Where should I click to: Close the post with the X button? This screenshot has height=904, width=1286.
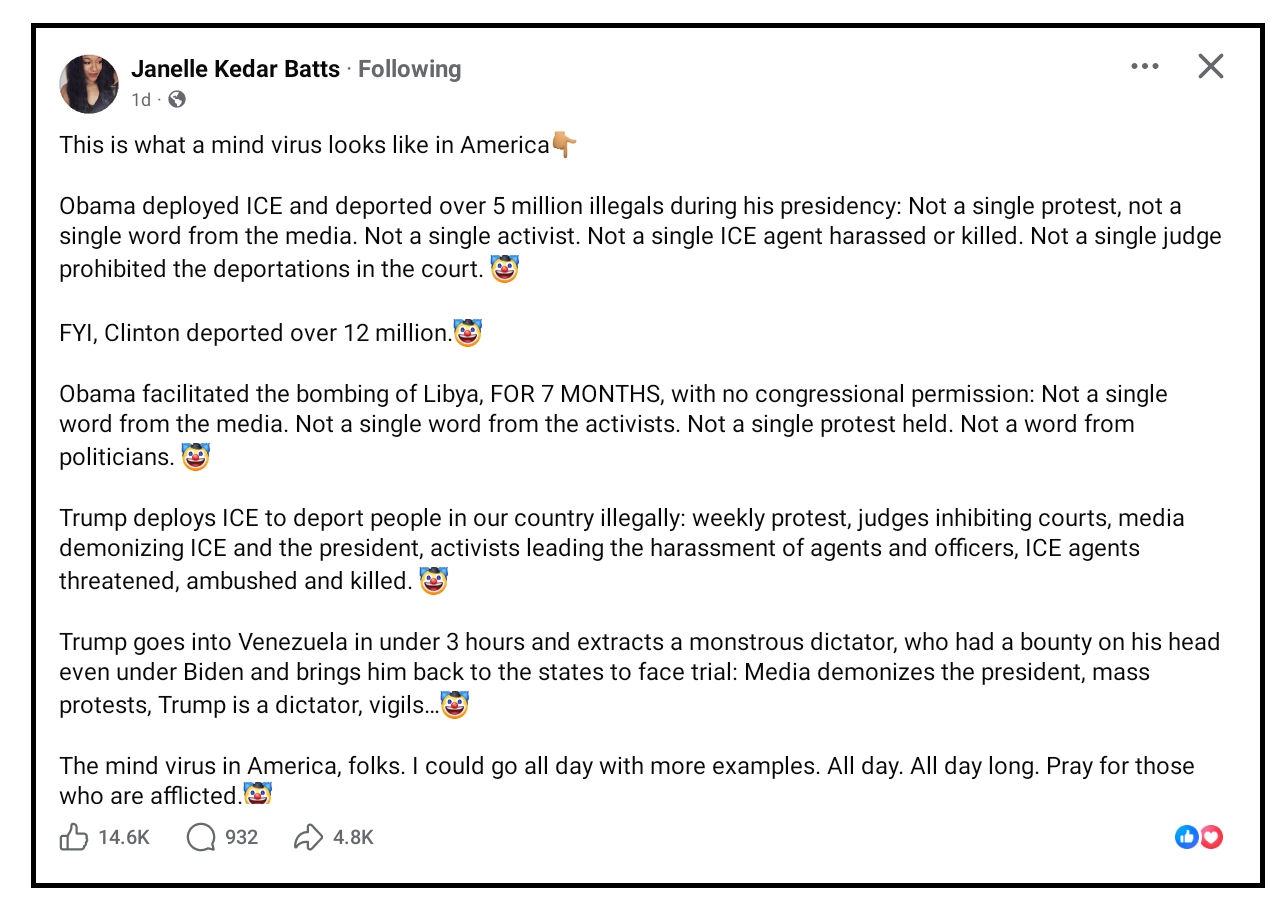coord(1210,67)
